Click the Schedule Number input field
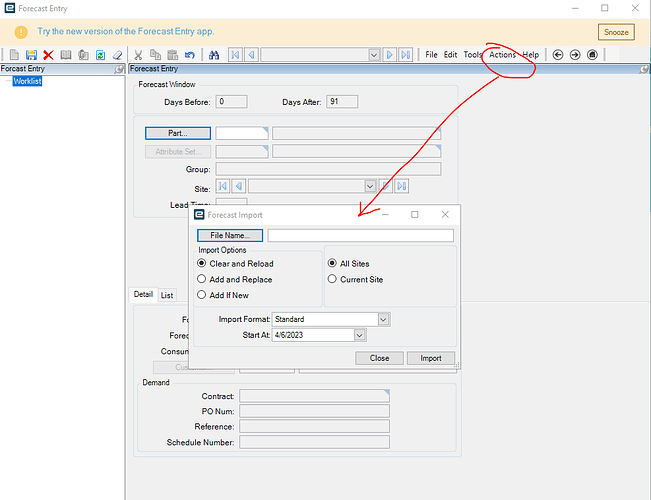651x500 pixels. [x=314, y=442]
